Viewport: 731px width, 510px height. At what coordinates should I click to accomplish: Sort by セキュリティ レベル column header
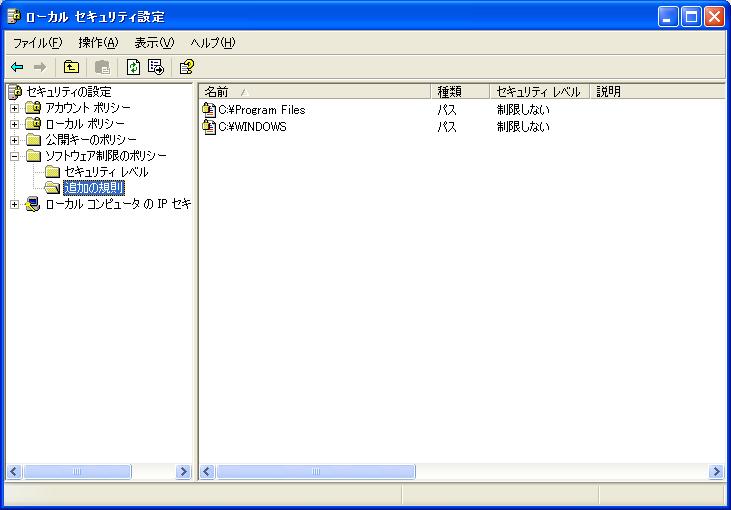(x=540, y=92)
